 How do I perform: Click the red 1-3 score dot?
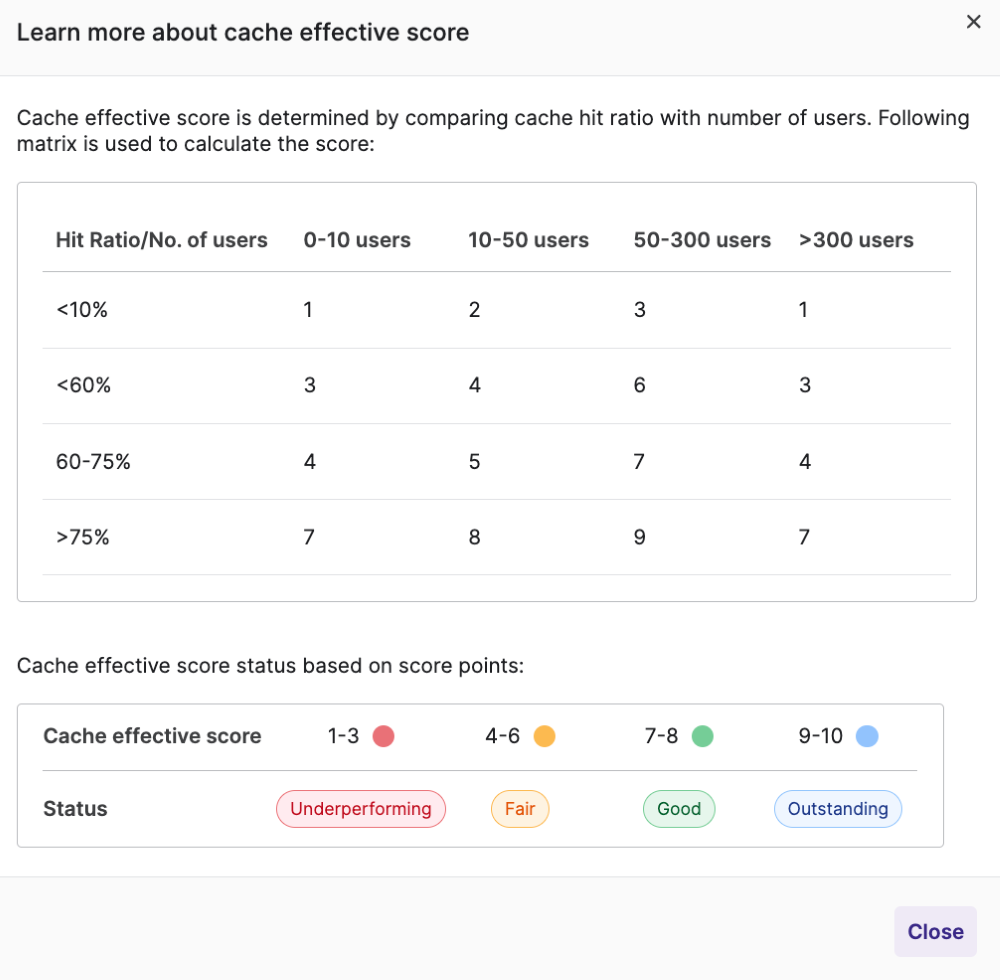(383, 737)
